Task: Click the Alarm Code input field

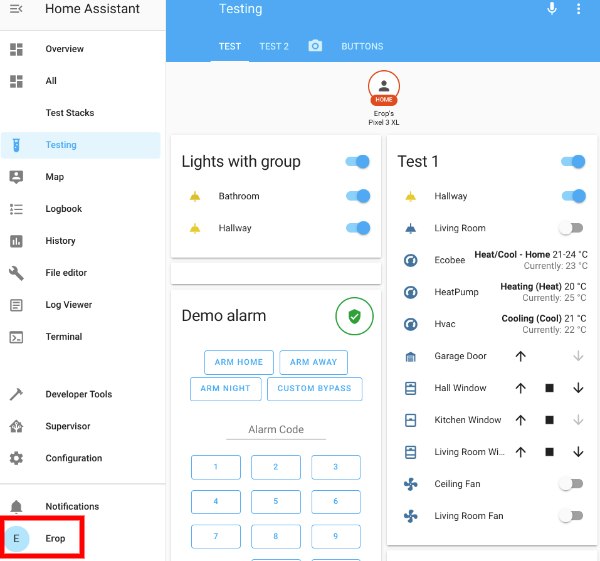Action: click(x=276, y=429)
